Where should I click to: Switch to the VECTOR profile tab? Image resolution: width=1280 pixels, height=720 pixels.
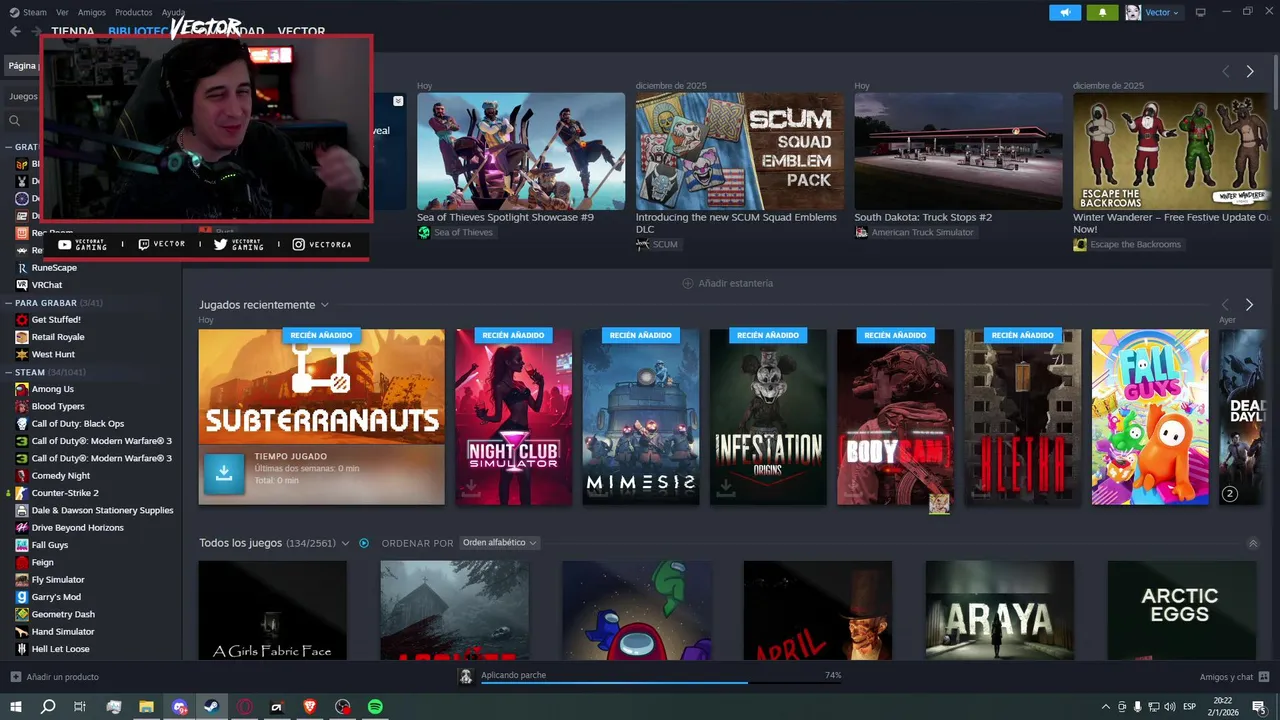pos(301,31)
